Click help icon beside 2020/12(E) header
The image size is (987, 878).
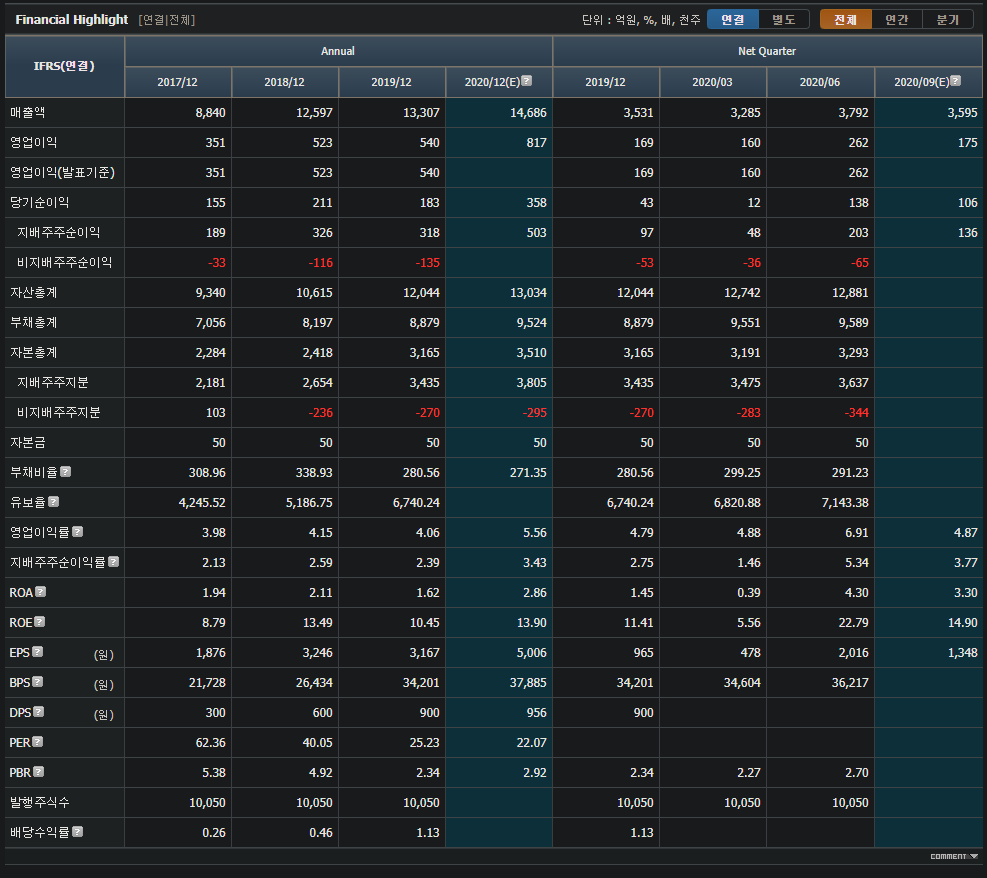click(527, 81)
